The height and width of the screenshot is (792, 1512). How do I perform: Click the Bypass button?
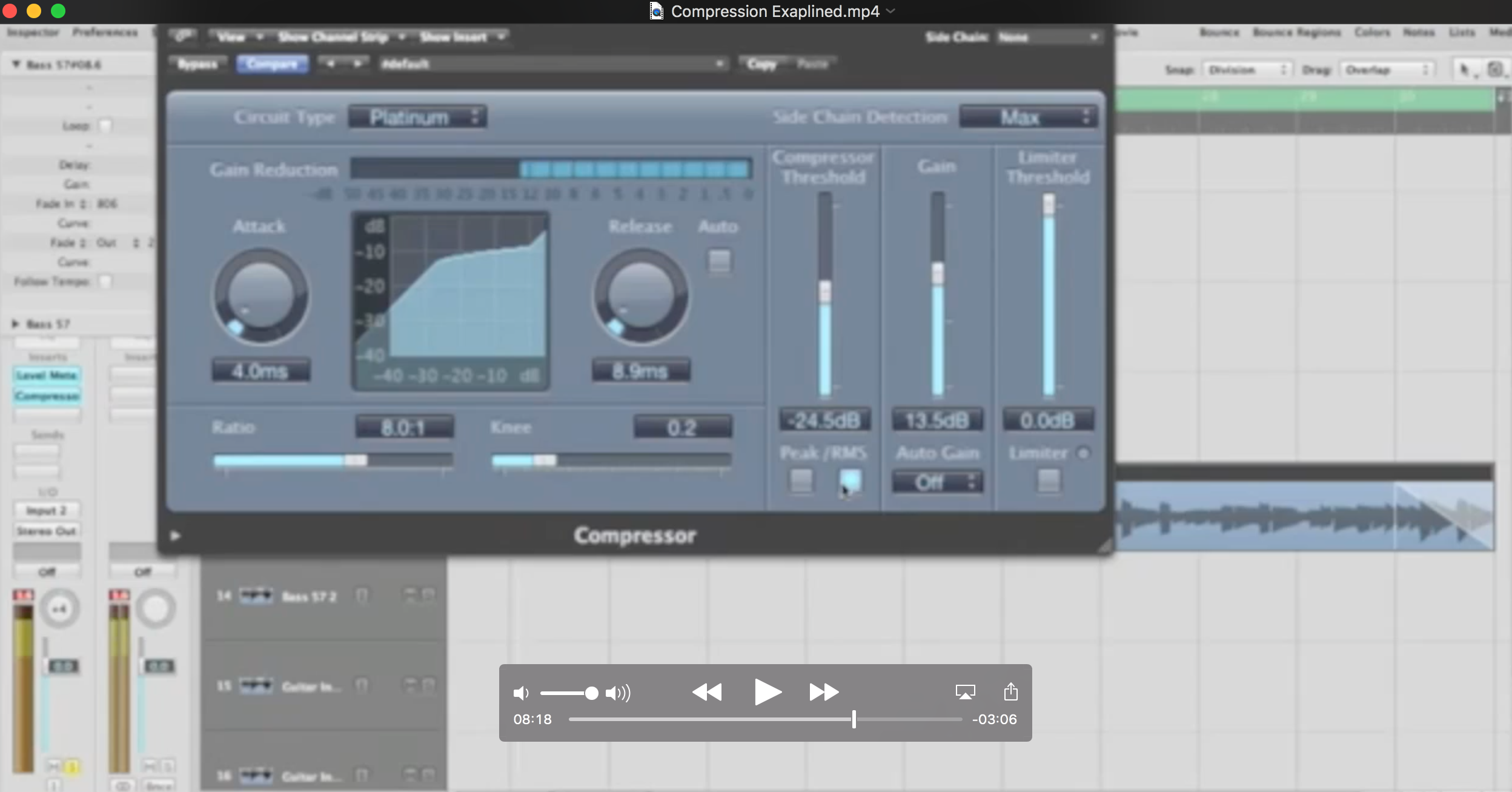197,64
